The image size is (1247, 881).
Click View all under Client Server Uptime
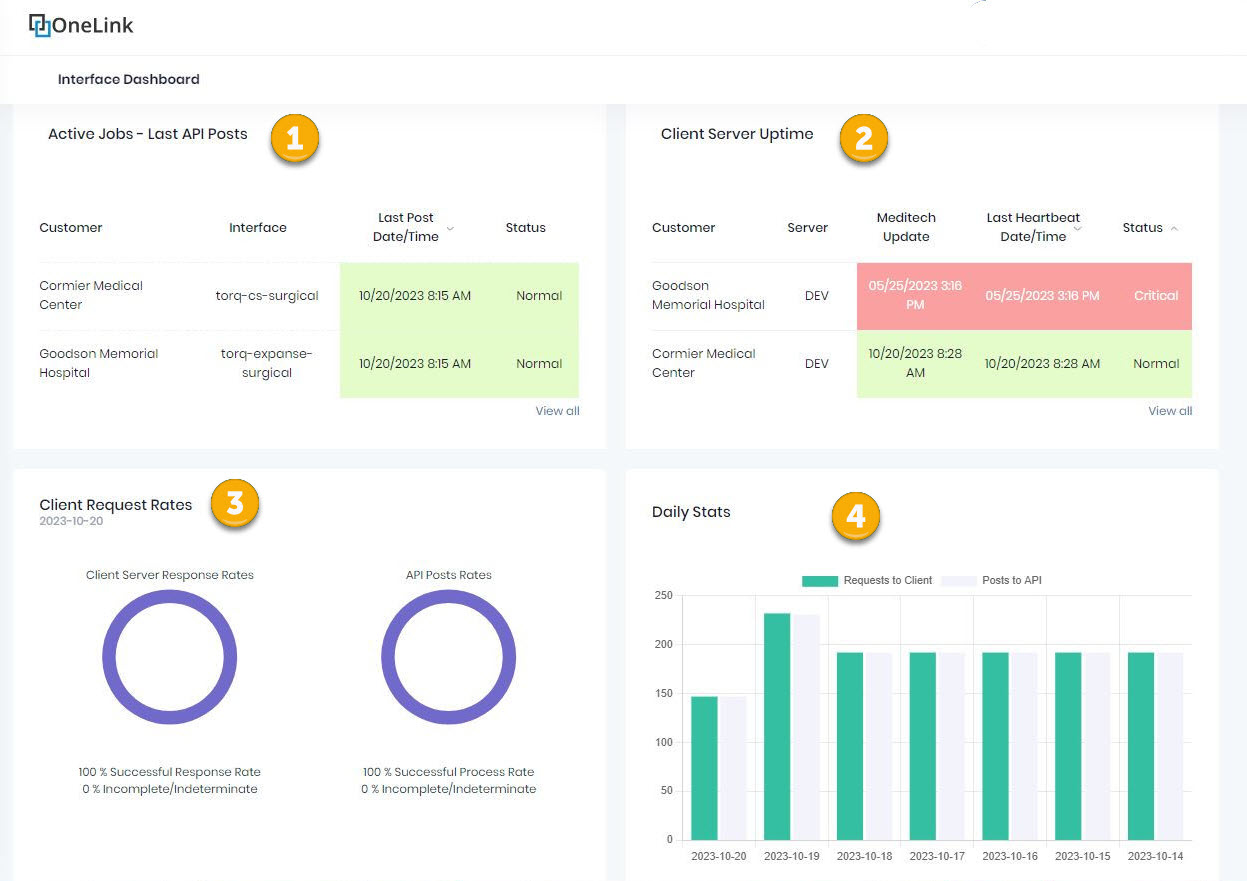pyautogui.click(x=1169, y=410)
